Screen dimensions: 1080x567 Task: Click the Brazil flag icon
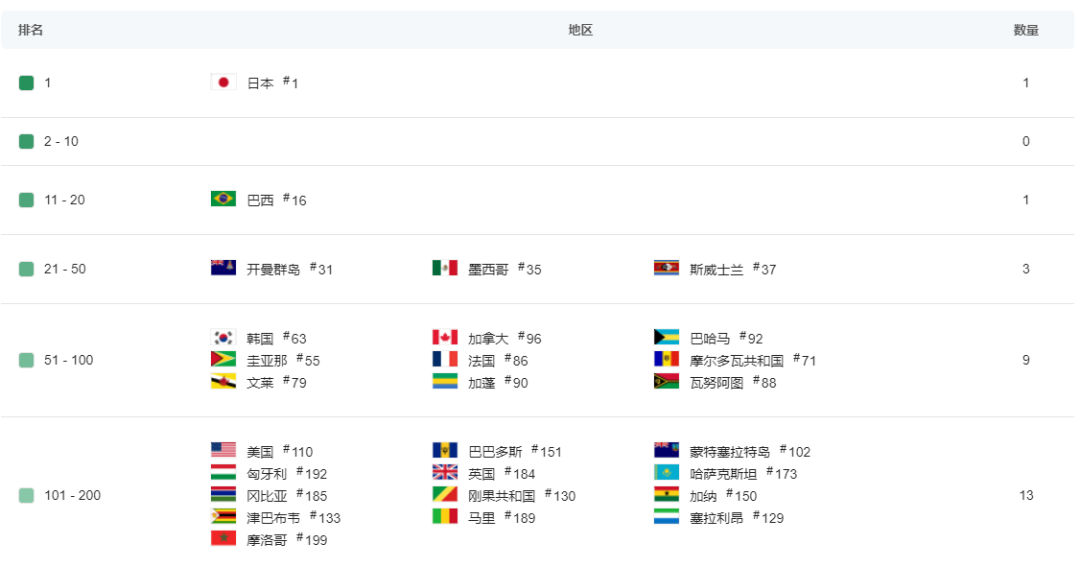pos(223,199)
